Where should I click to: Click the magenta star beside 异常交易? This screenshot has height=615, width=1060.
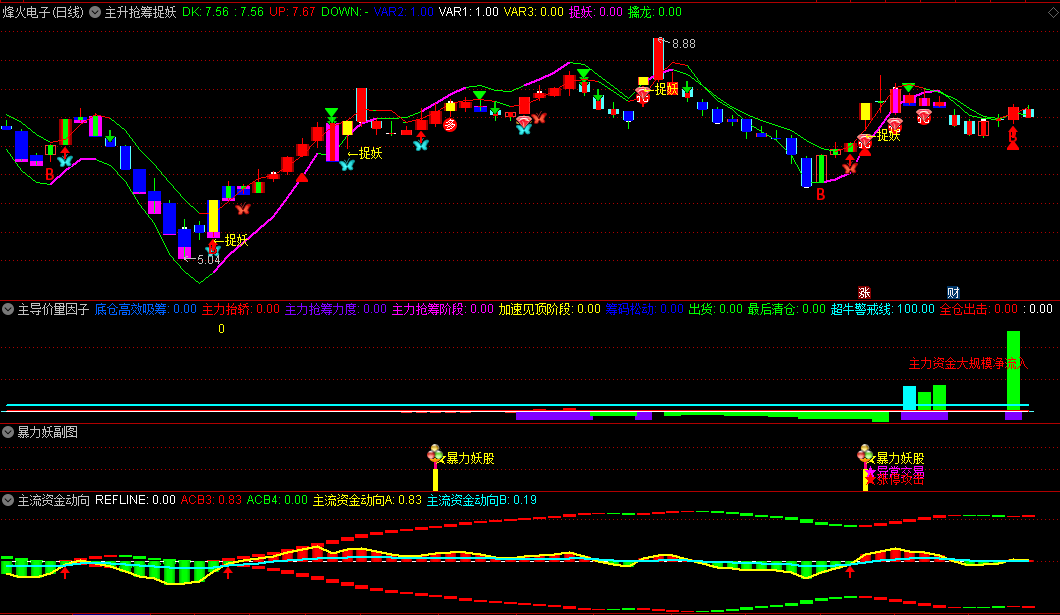871,471
